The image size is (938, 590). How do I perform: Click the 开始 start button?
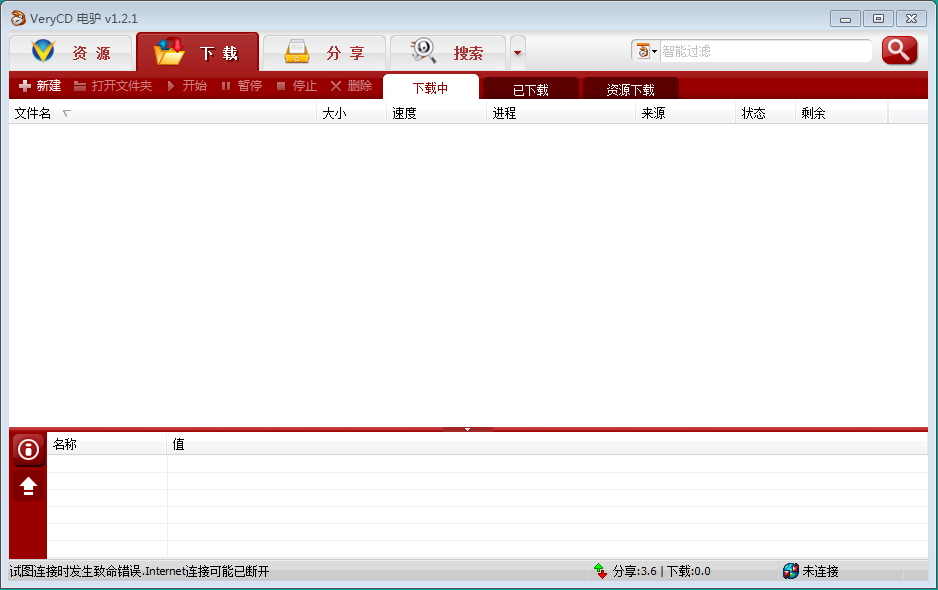(x=187, y=86)
